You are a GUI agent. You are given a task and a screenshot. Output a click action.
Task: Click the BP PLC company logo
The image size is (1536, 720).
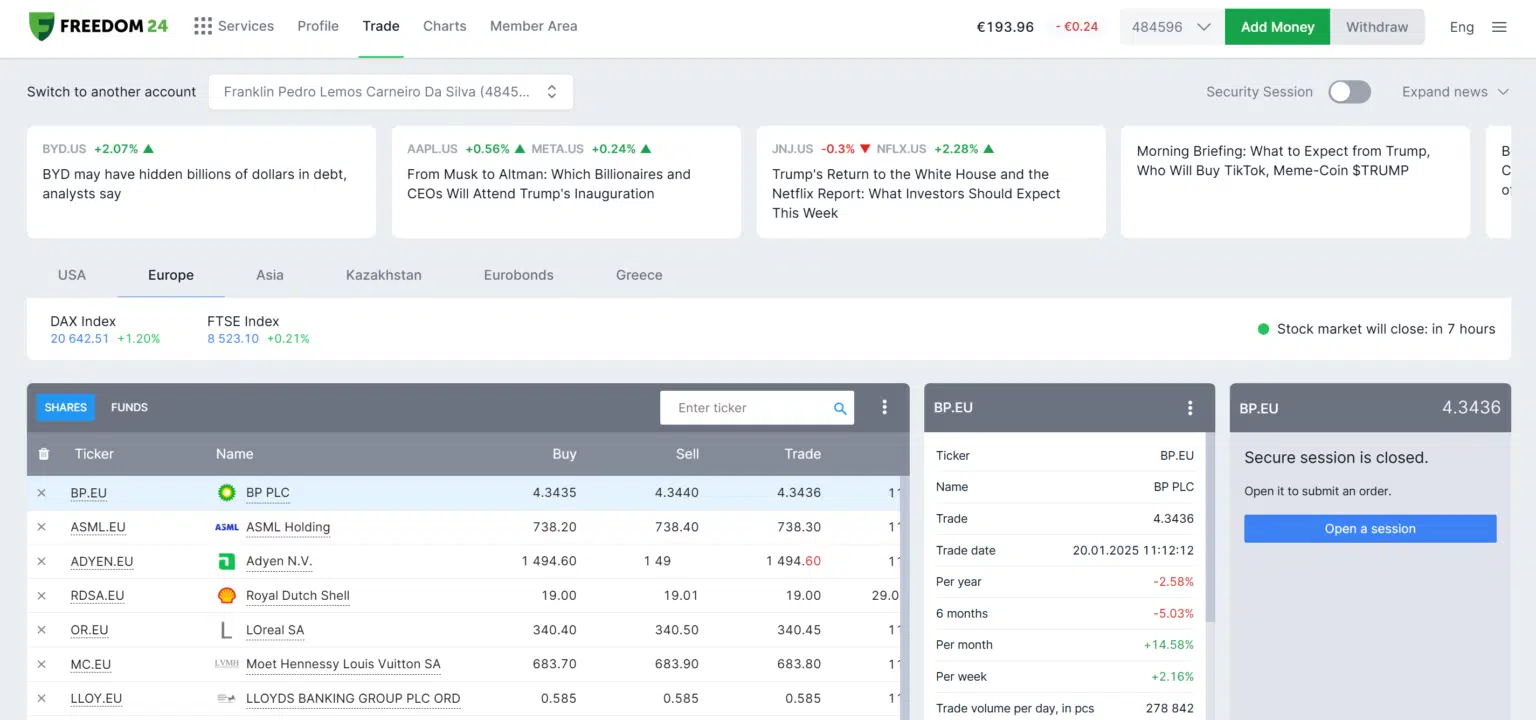[227, 492]
